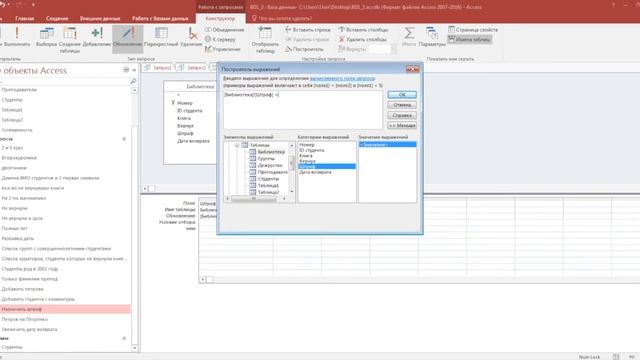Screen dimensions: 640x360
Task: Open the Преподаватели table in navigation pane
Action: (x=19, y=89)
